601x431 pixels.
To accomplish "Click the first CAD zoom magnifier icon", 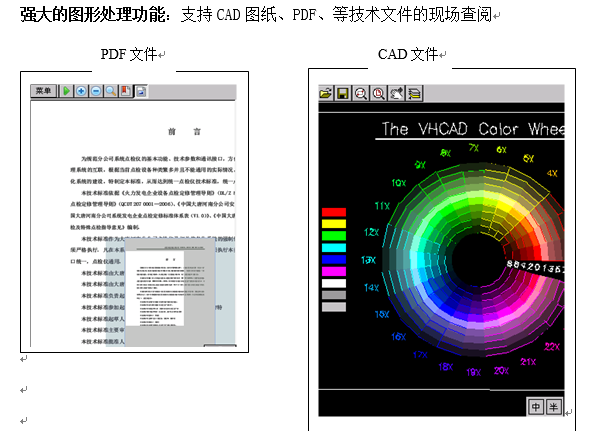I will click(360, 93).
